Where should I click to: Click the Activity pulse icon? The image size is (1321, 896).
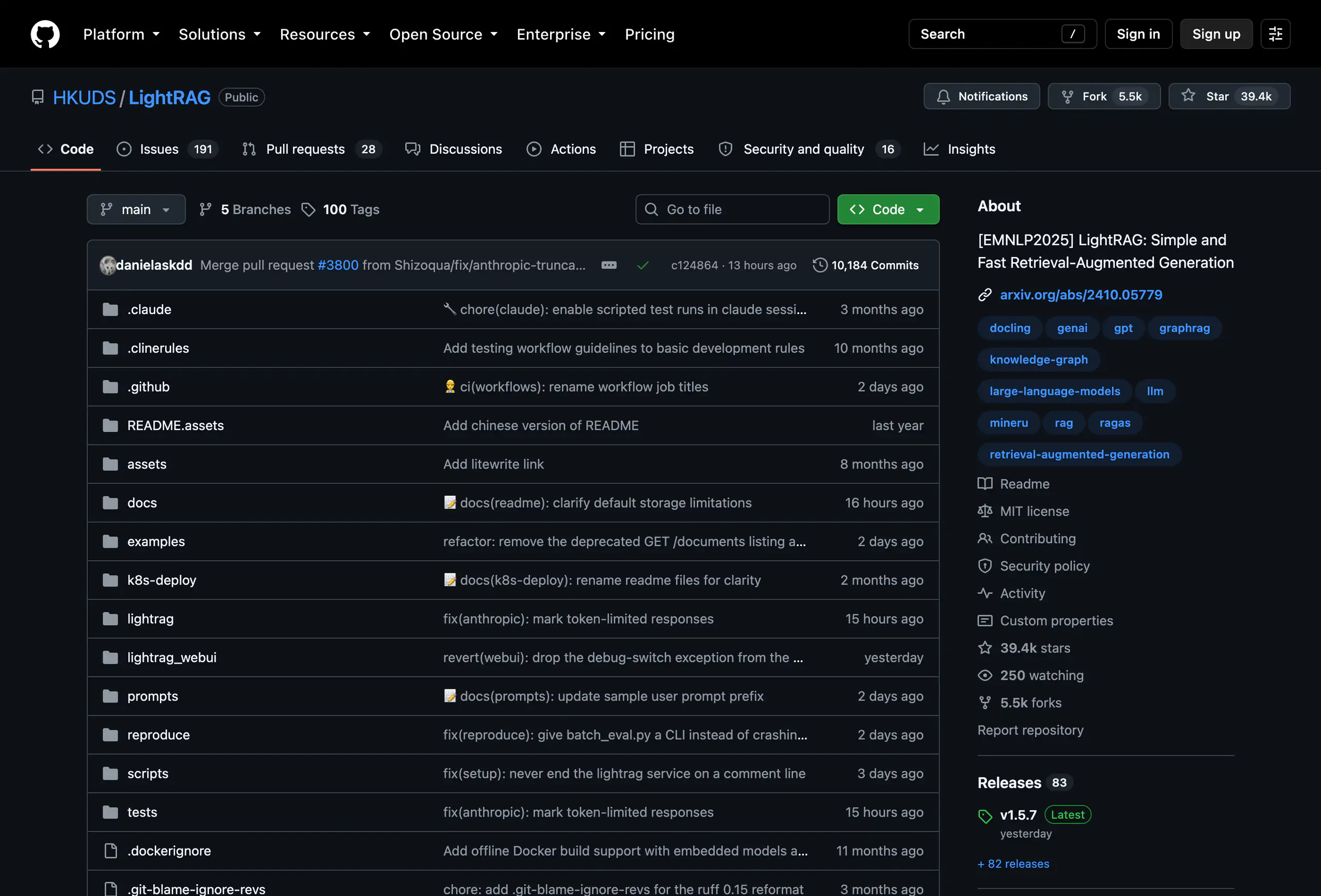point(985,593)
